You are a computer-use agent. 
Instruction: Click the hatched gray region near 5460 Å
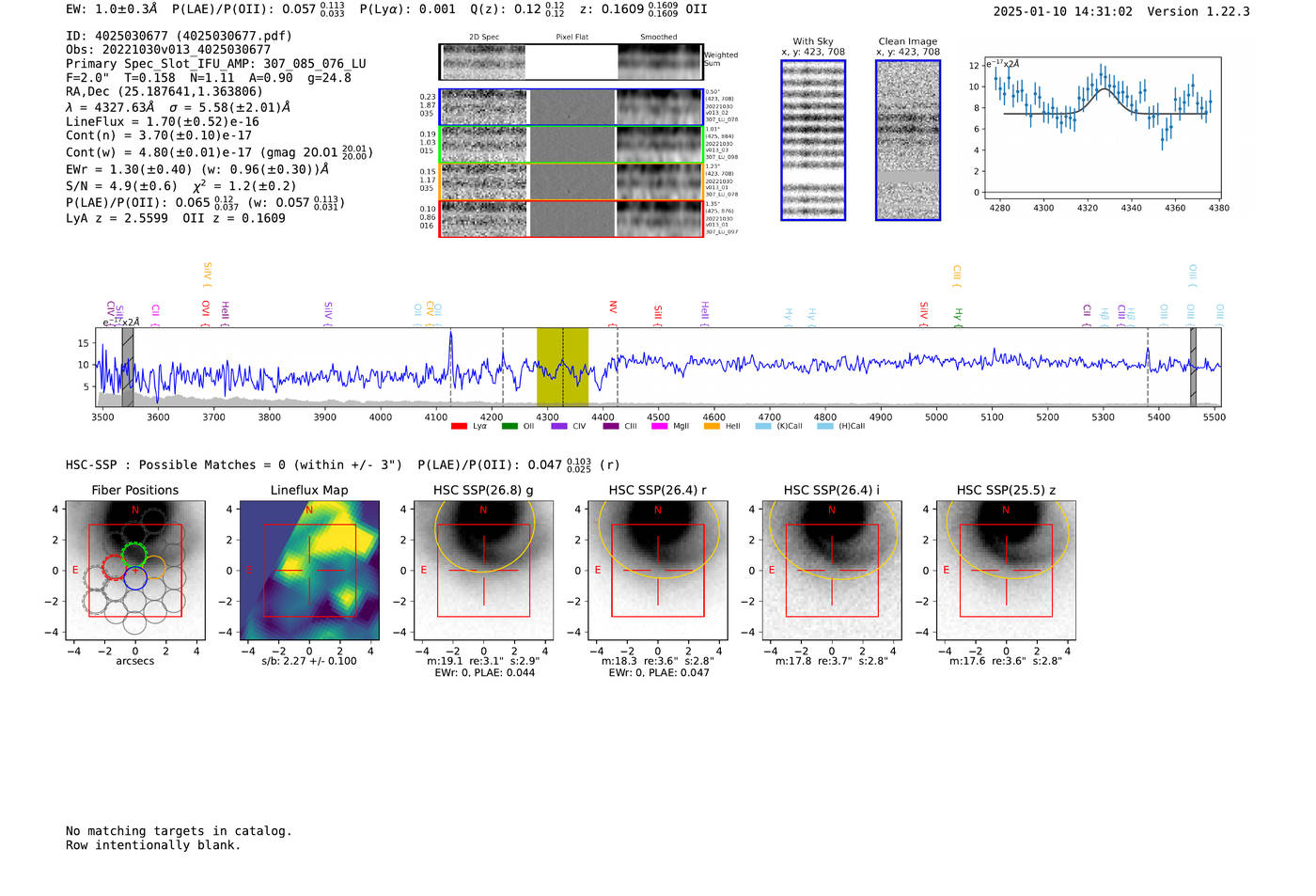[1193, 367]
